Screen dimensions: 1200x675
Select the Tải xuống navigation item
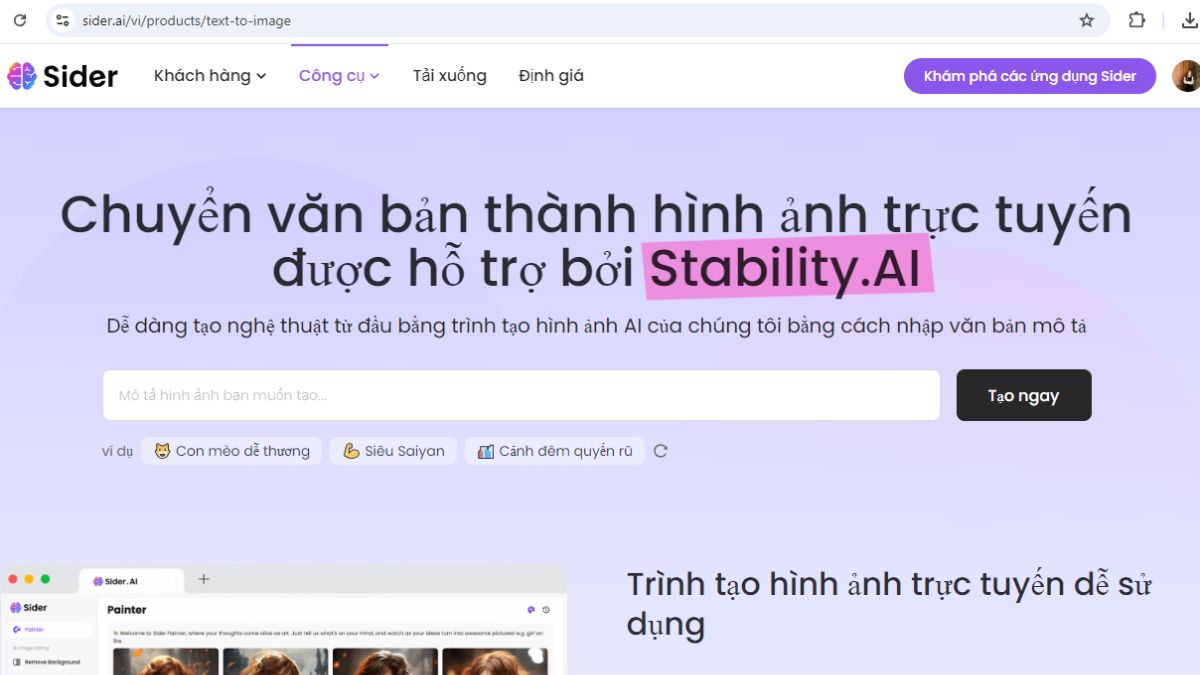tap(449, 75)
